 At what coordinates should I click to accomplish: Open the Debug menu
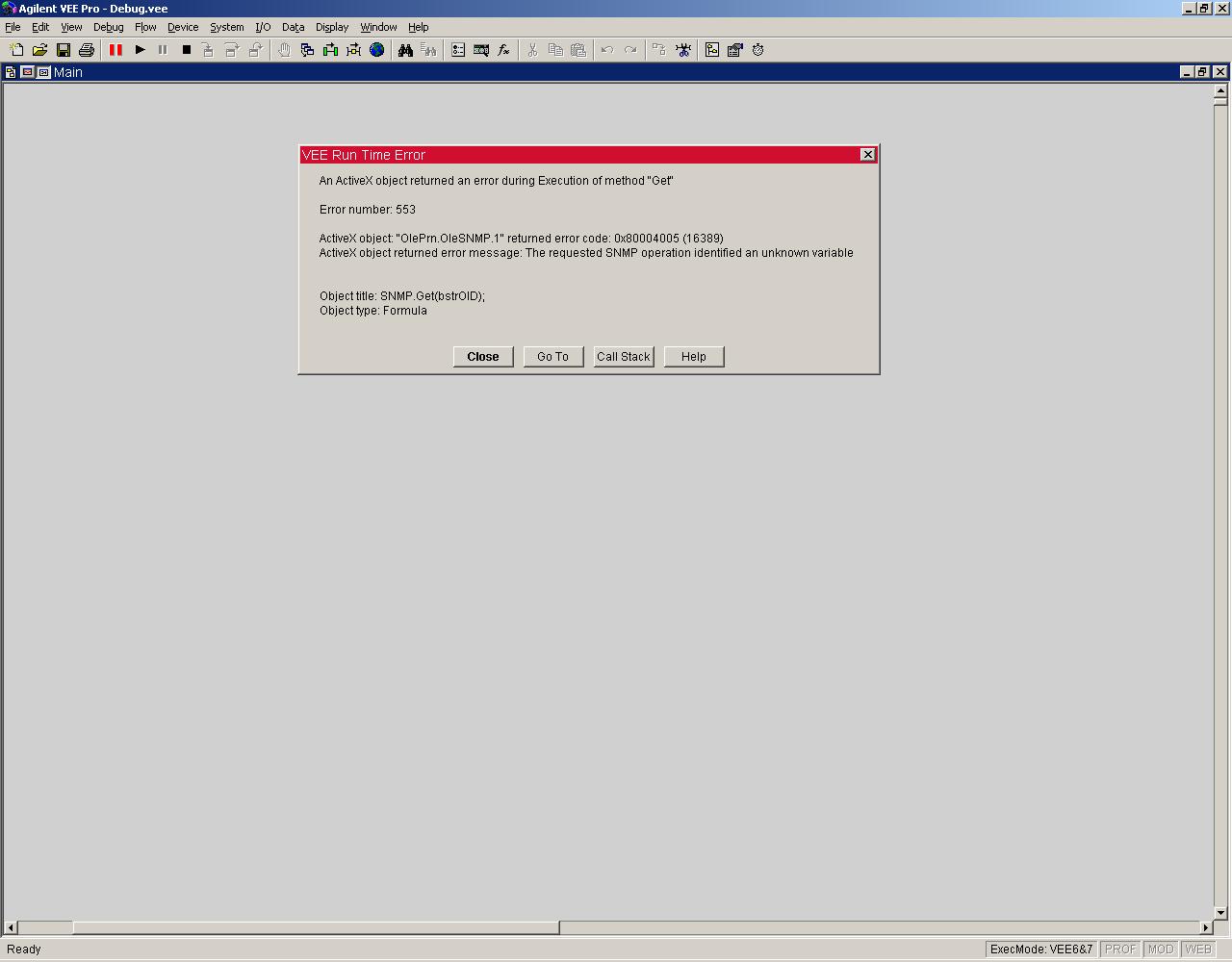coord(108,27)
